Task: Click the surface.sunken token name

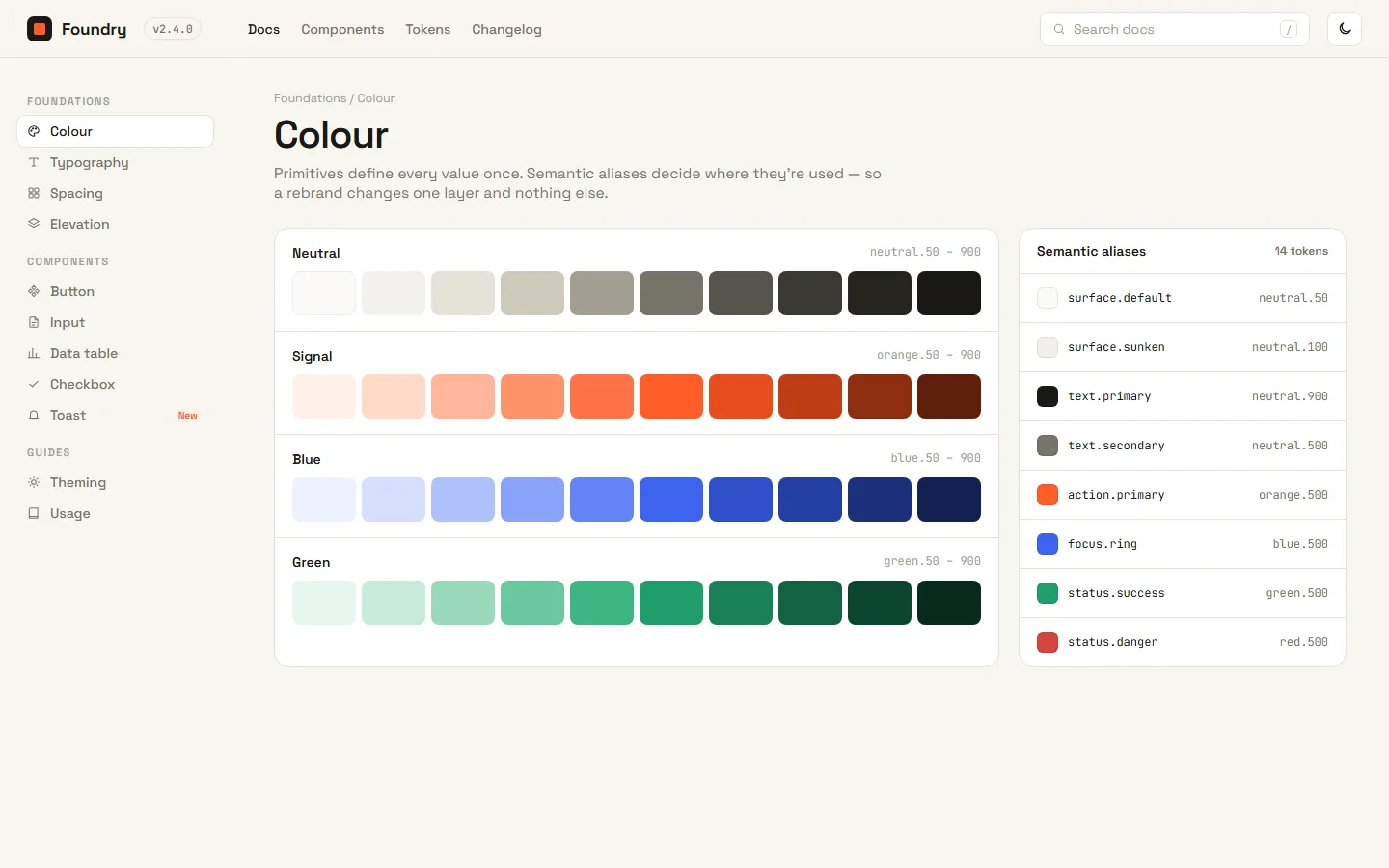Action: (x=1116, y=347)
